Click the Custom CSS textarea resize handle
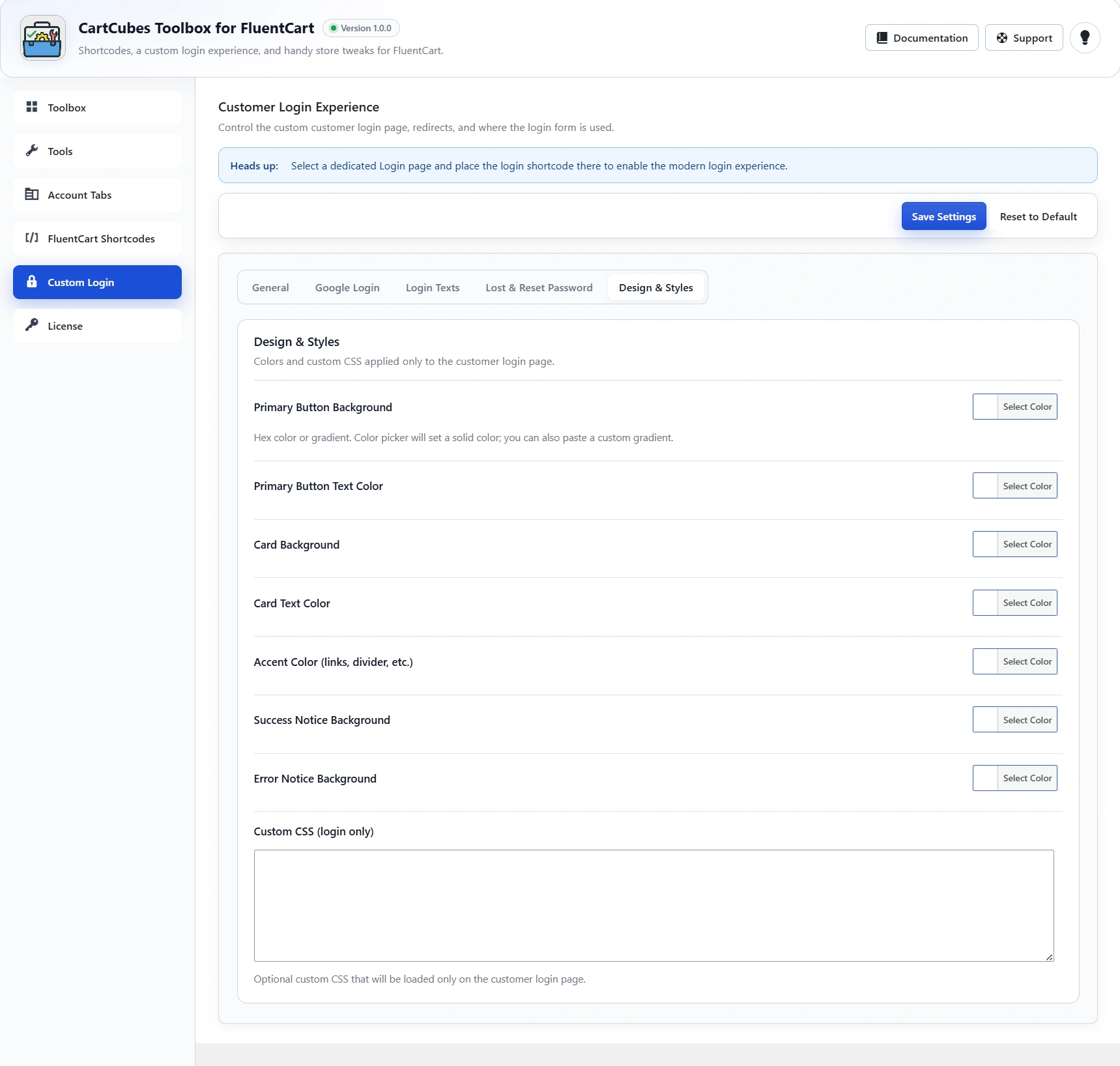This screenshot has height=1066, width=1120. tap(1049, 957)
